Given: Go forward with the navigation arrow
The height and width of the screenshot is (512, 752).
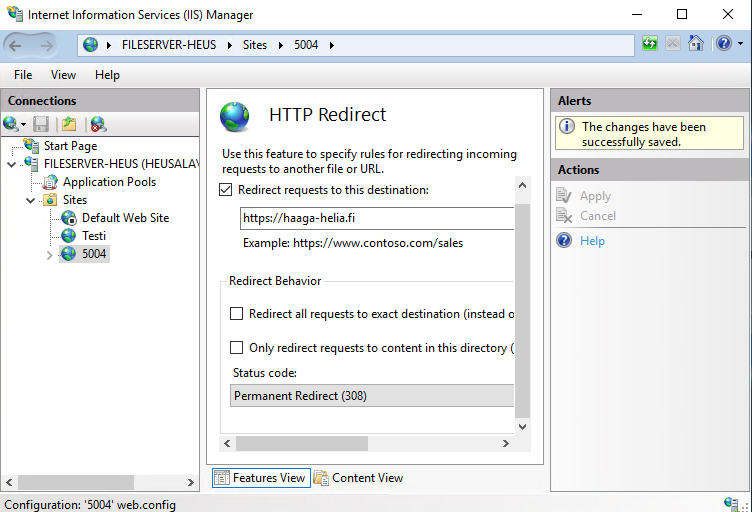Looking at the screenshot, I should tap(47, 46).
